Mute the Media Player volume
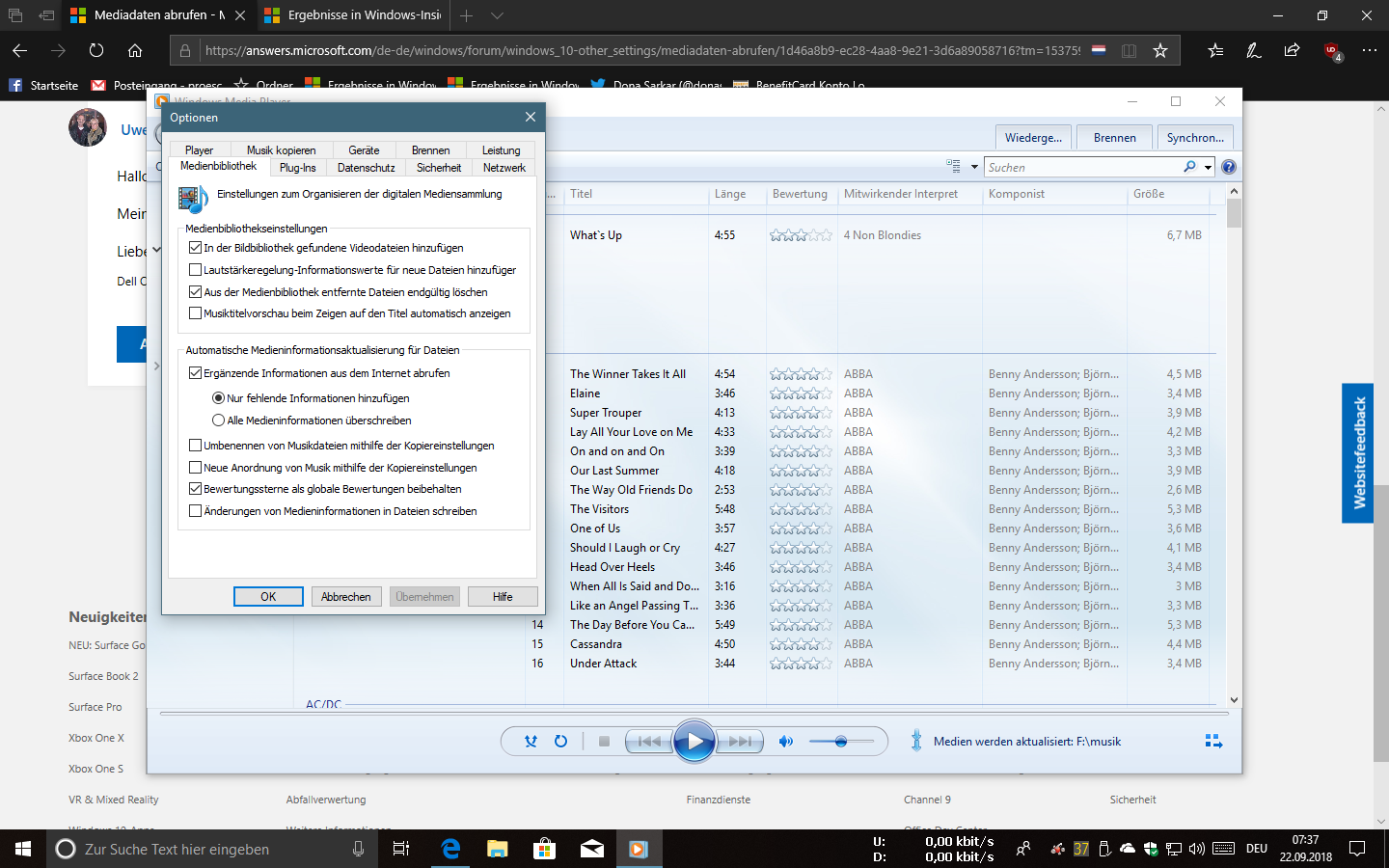The image size is (1389, 868). click(786, 742)
